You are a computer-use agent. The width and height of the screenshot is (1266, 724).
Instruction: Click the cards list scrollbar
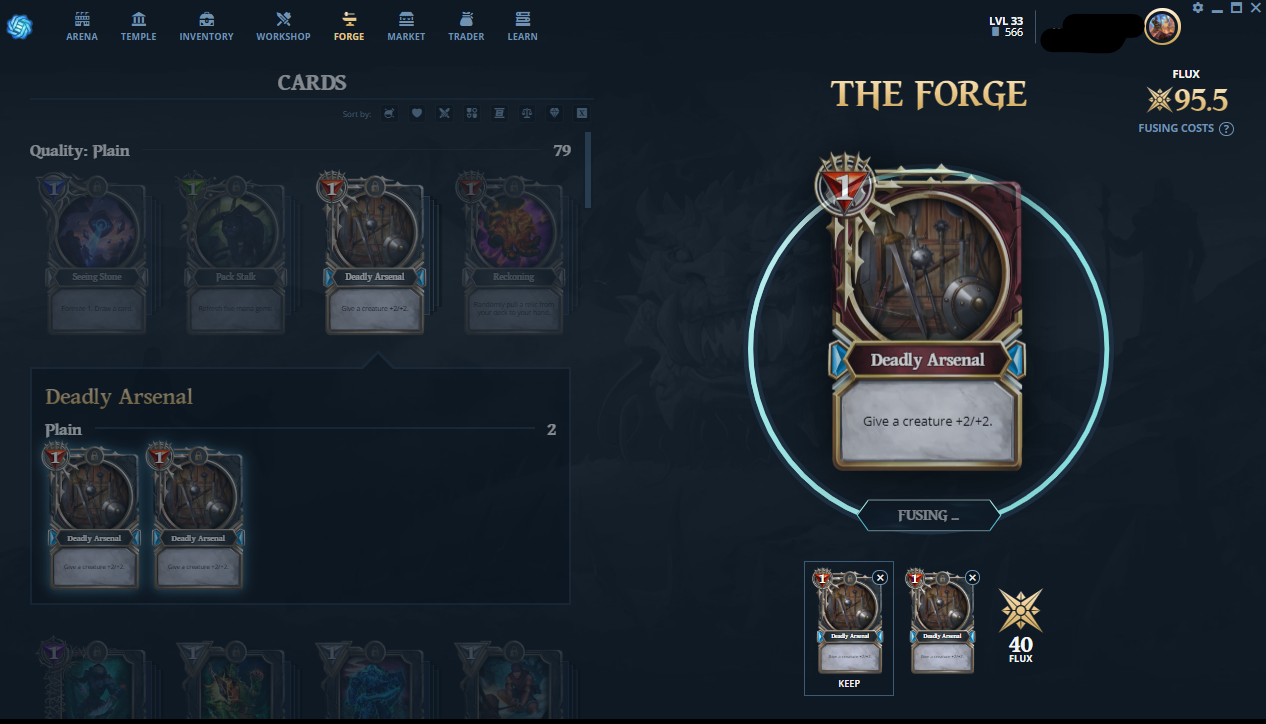point(588,170)
